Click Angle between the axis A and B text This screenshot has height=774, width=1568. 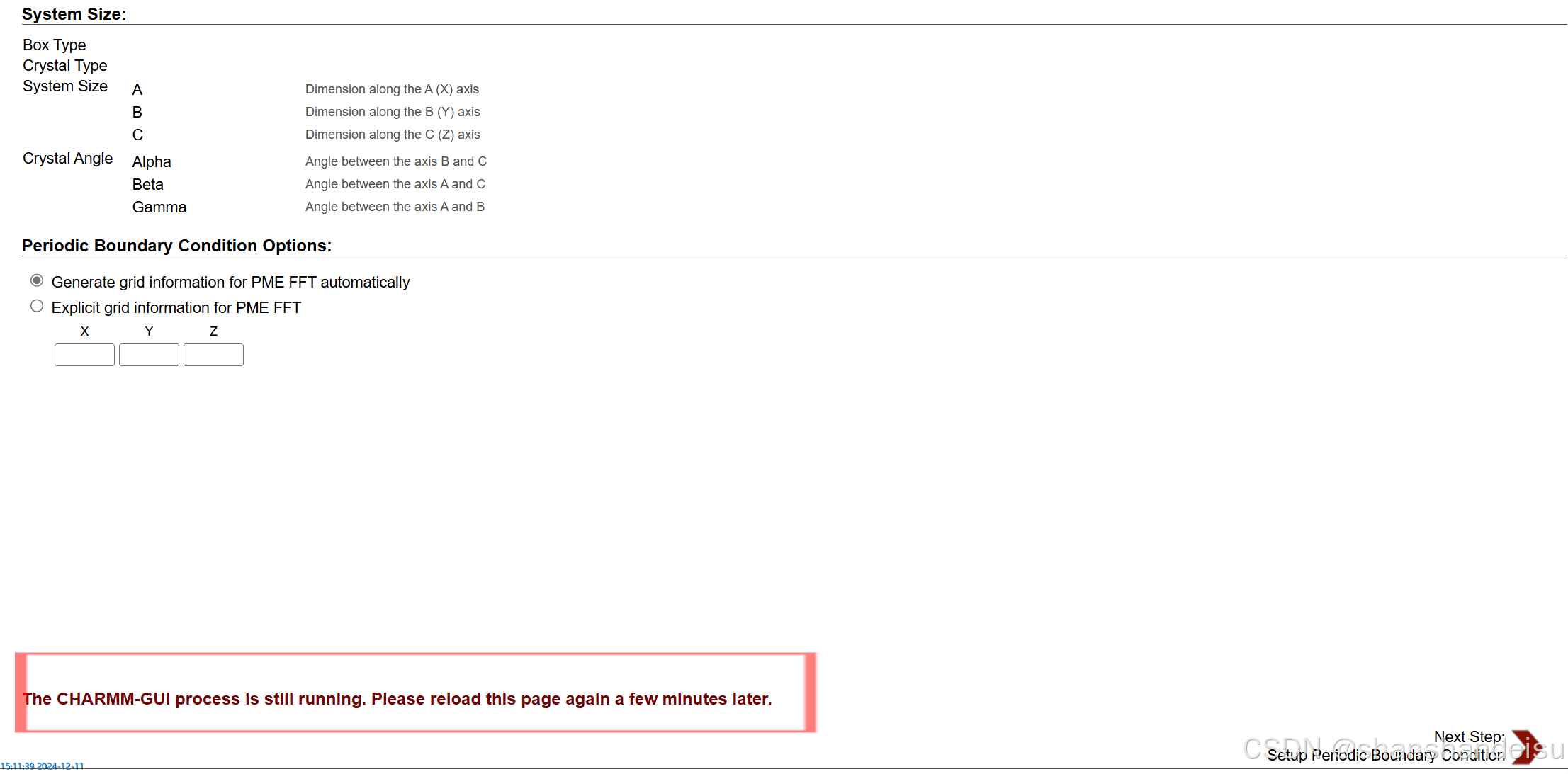point(395,207)
